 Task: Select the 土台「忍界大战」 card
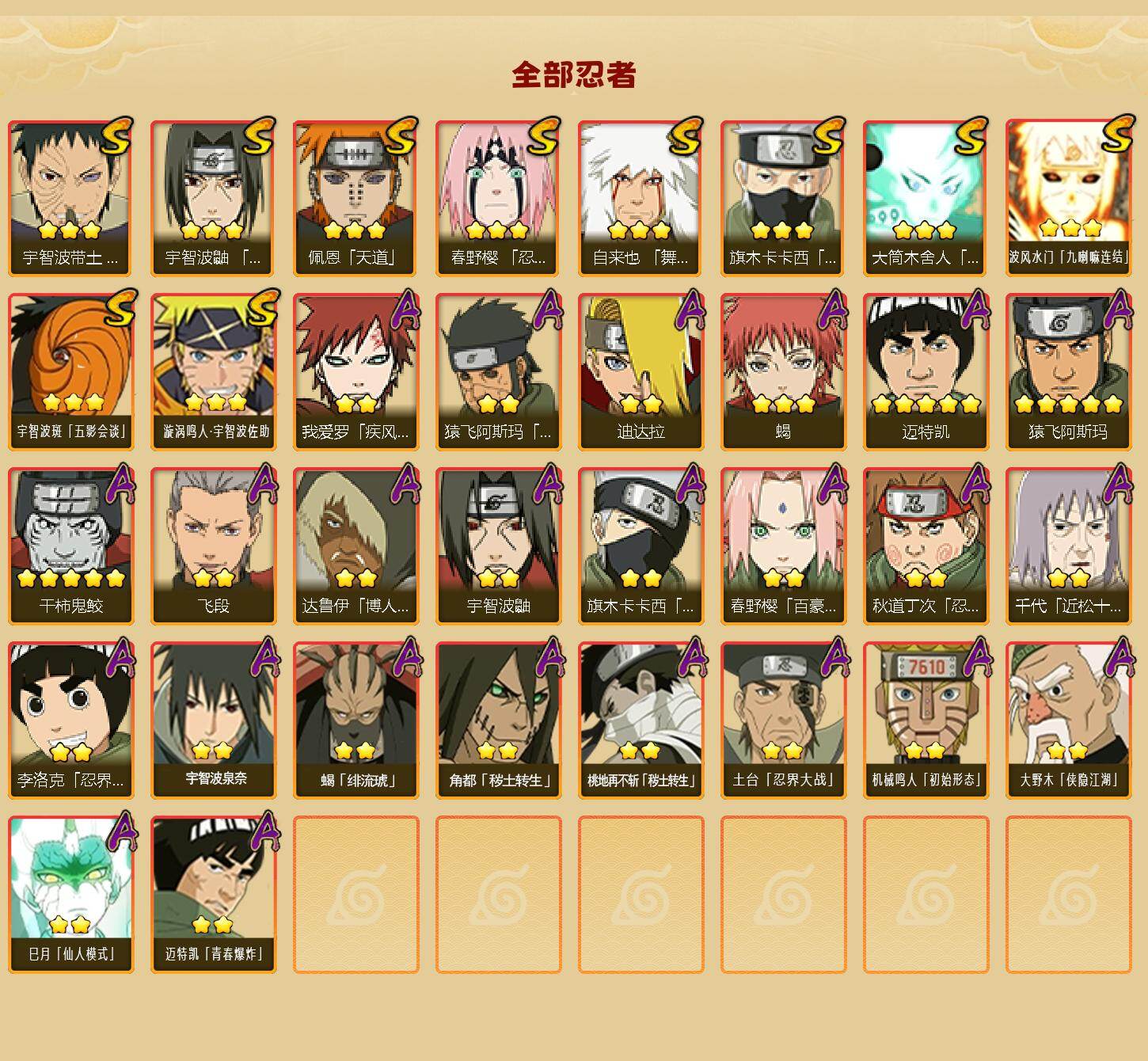point(783,721)
